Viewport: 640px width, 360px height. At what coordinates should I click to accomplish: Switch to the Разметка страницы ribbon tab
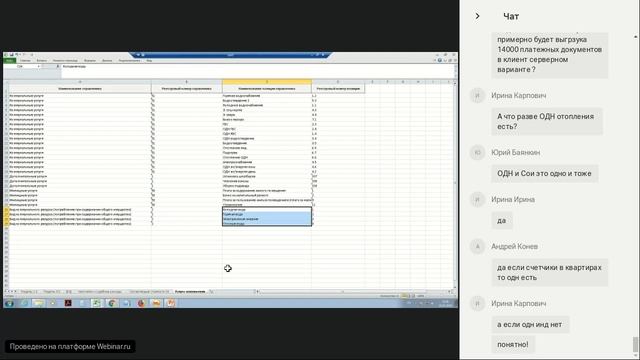65,60
